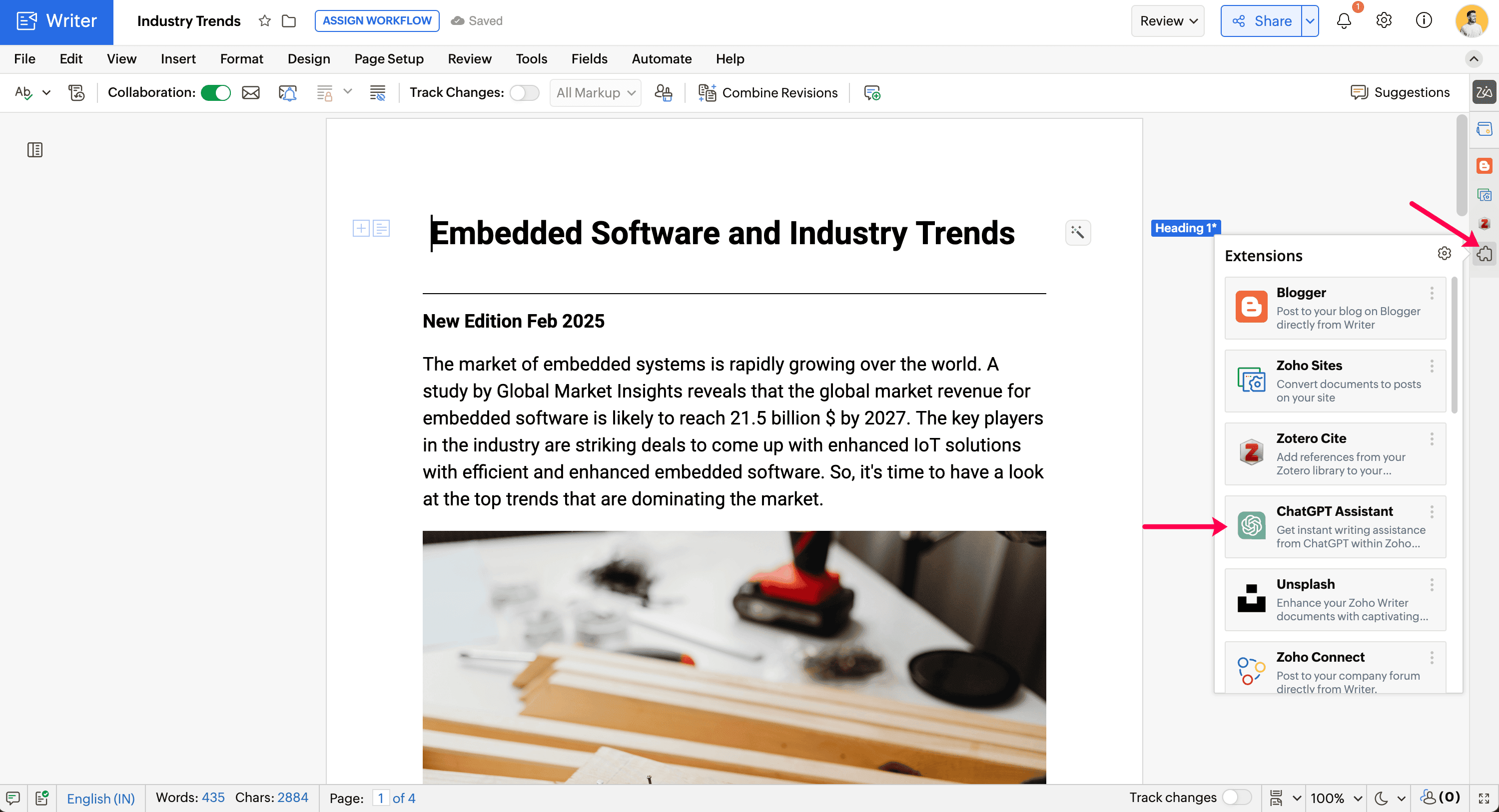The image size is (1499, 812).
Task: Click the Combine Revisions icon
Action: click(x=707, y=92)
